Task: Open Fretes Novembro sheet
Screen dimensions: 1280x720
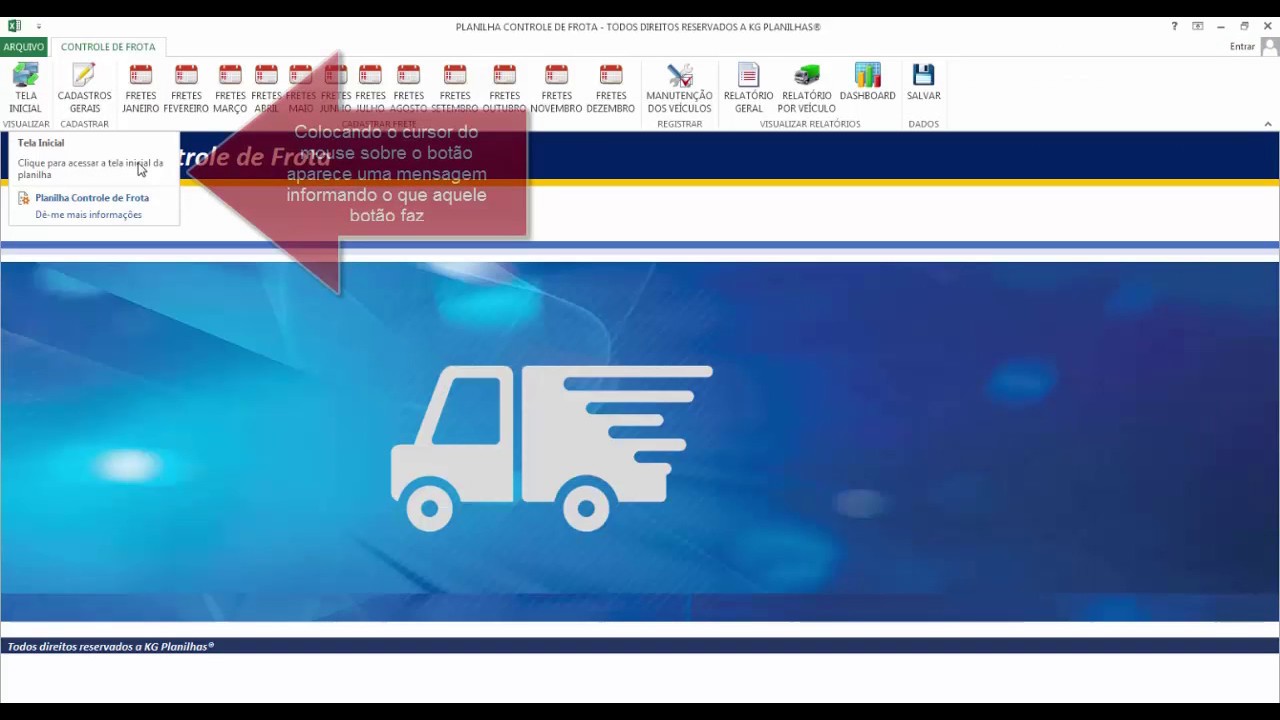Action: [556, 88]
